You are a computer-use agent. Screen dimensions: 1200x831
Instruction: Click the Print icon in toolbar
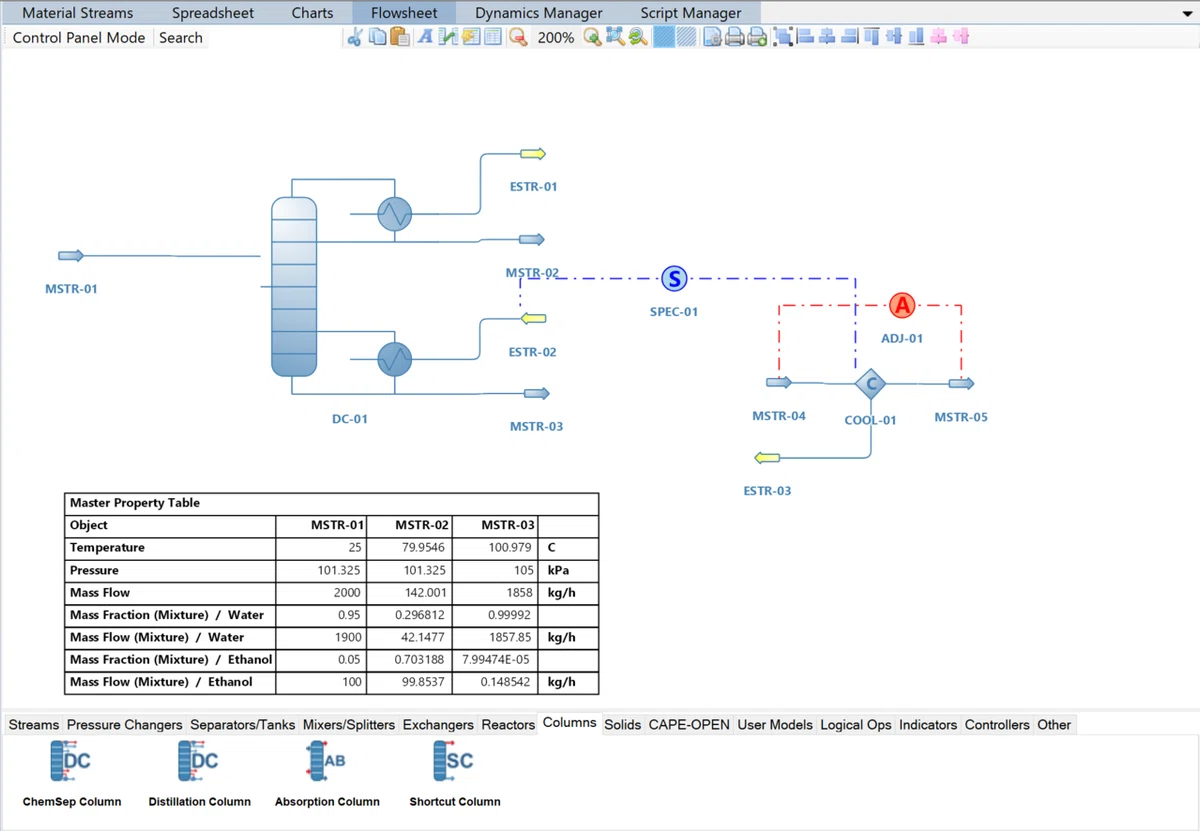pyautogui.click(x=735, y=37)
